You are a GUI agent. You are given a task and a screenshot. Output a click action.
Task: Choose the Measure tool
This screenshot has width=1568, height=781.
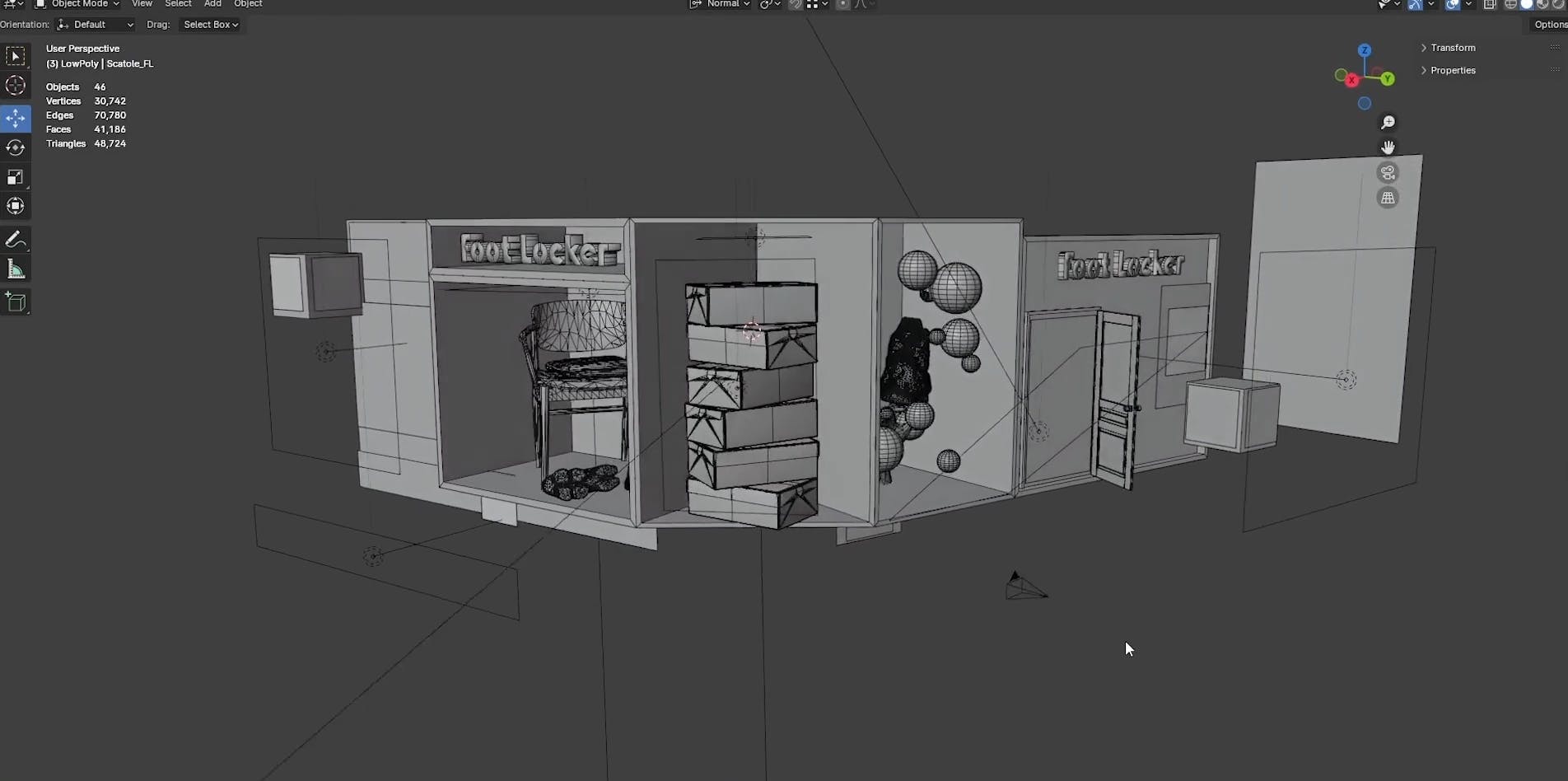[x=16, y=269]
